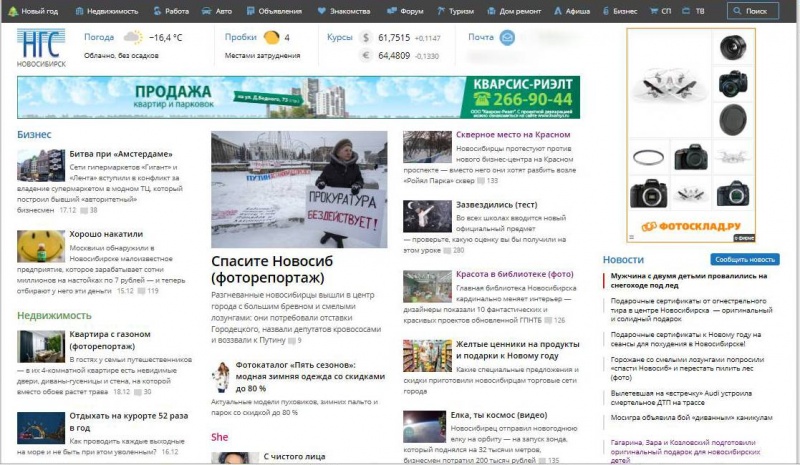Click the euro currency icon
This screenshot has height=465, width=800.
coord(366,55)
